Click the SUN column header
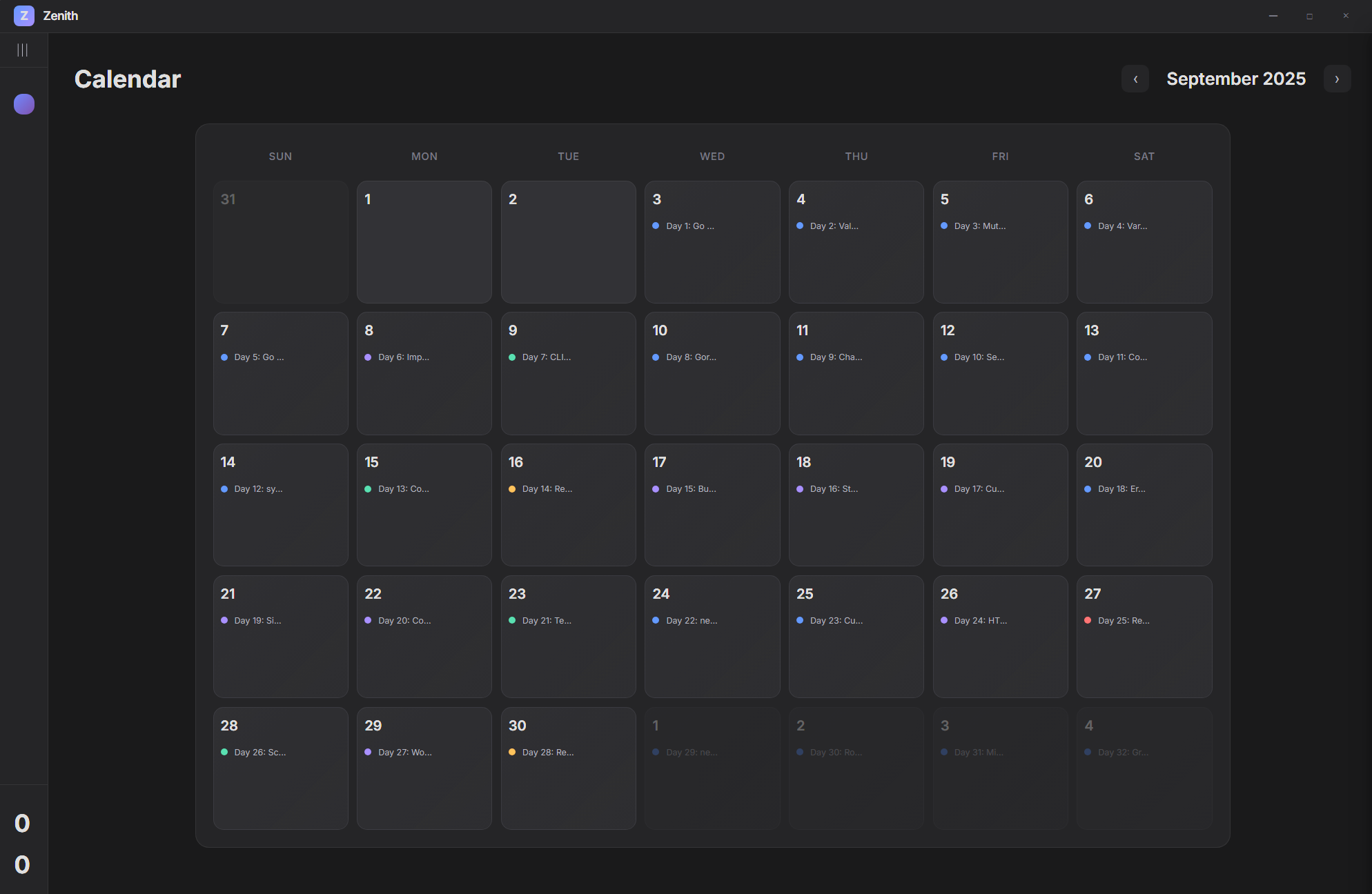The image size is (1372, 894). click(280, 156)
